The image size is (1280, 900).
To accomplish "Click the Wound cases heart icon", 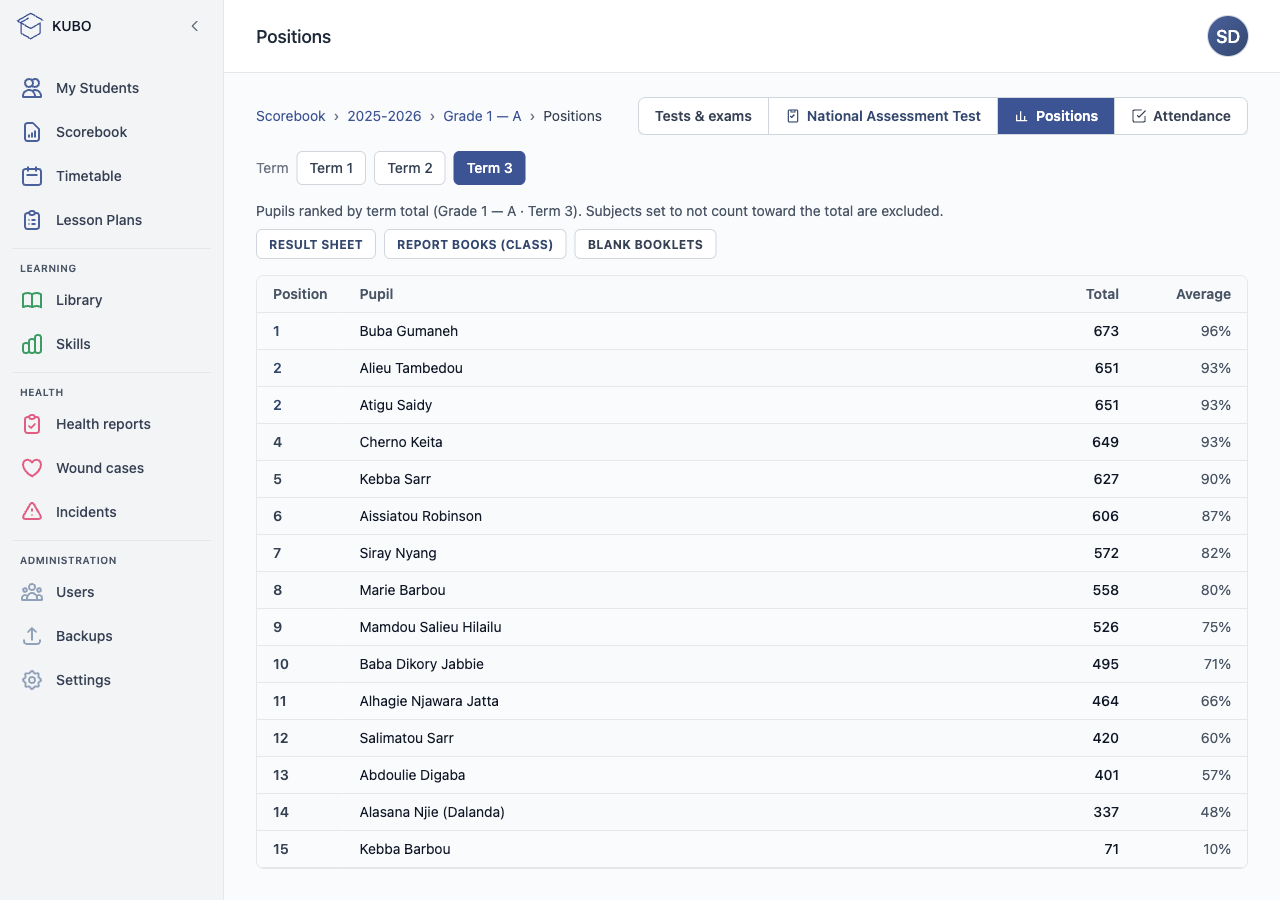I will tap(32, 468).
